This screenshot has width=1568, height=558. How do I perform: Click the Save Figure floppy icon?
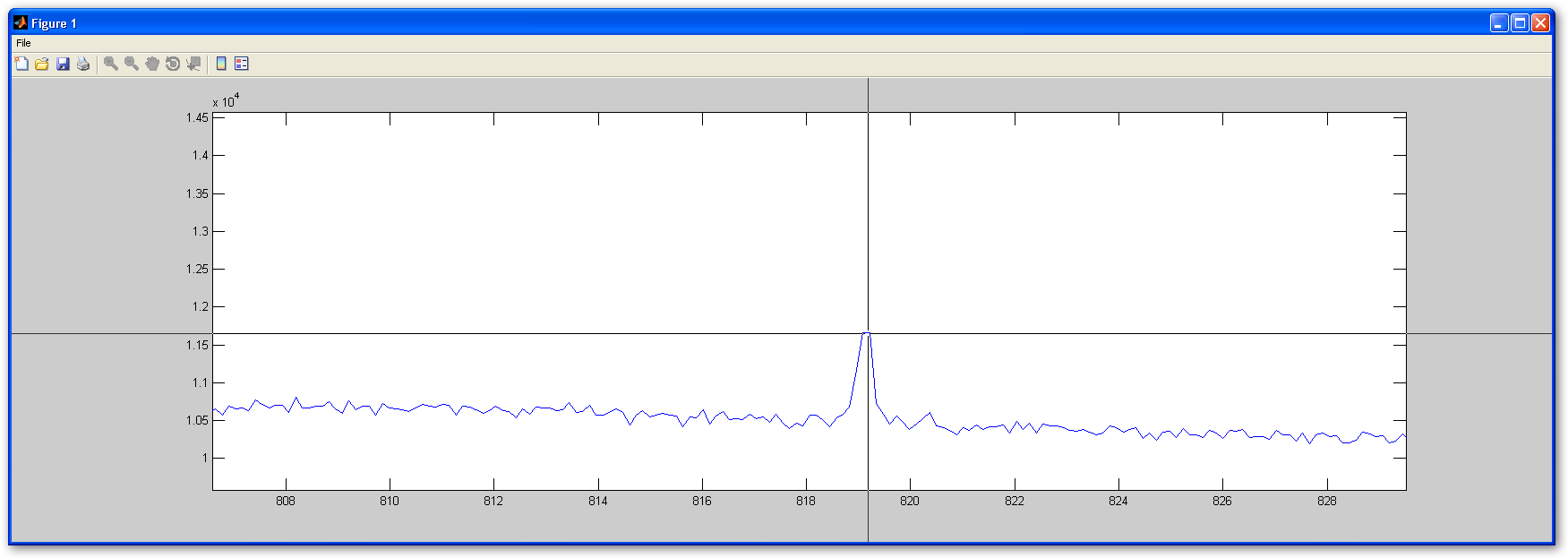pyautogui.click(x=63, y=64)
